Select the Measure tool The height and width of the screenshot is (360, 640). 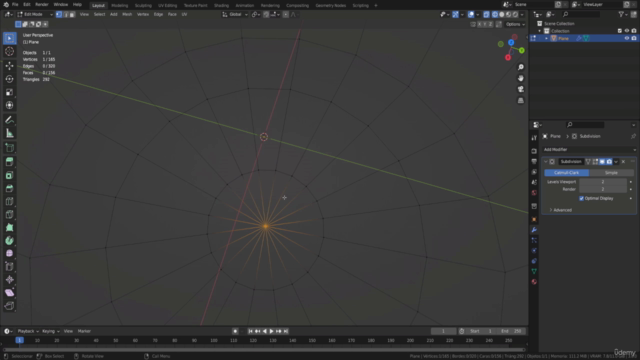coord(9,133)
